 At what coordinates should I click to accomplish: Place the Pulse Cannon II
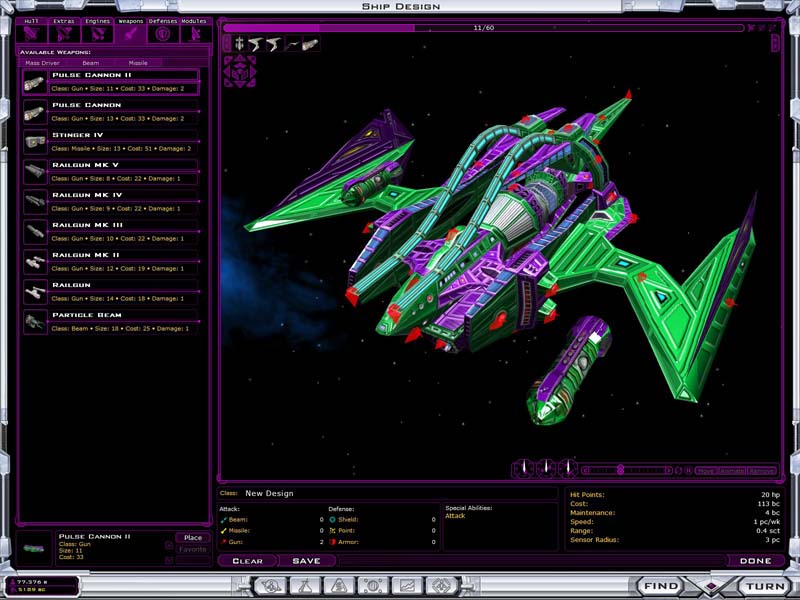coord(193,538)
